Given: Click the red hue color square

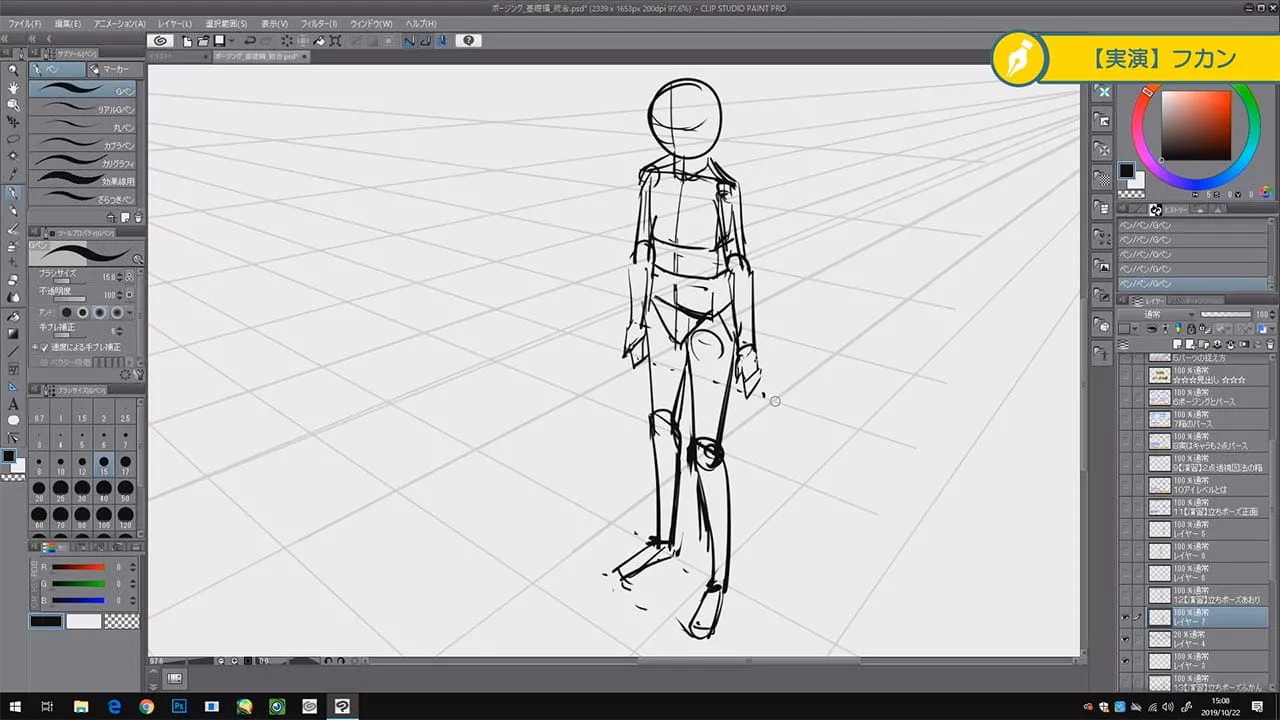Looking at the screenshot, I should coord(1195,125).
